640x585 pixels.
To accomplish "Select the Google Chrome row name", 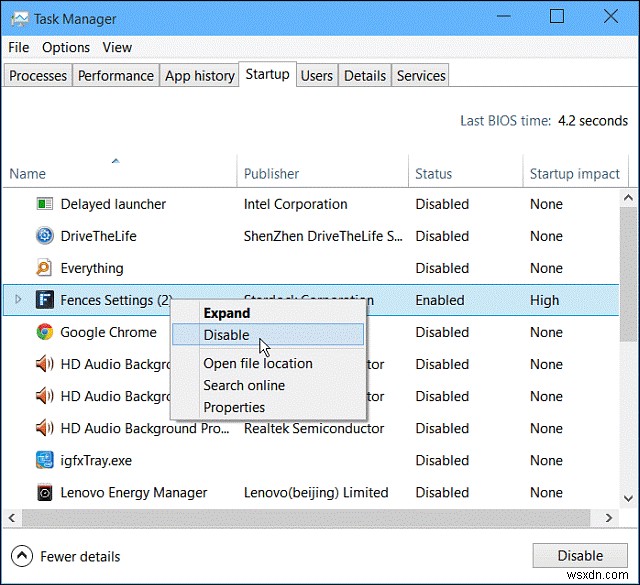I will pyautogui.click(x=108, y=332).
